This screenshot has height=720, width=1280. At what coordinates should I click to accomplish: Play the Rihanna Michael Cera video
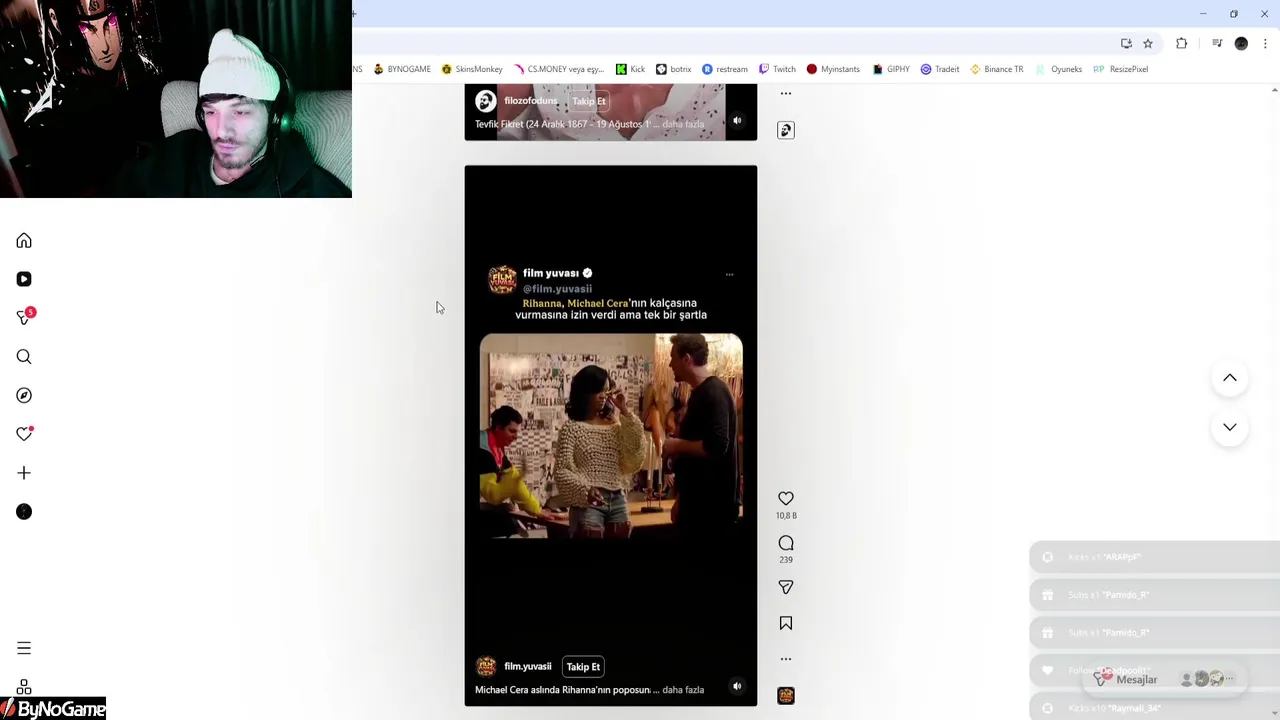coord(611,436)
